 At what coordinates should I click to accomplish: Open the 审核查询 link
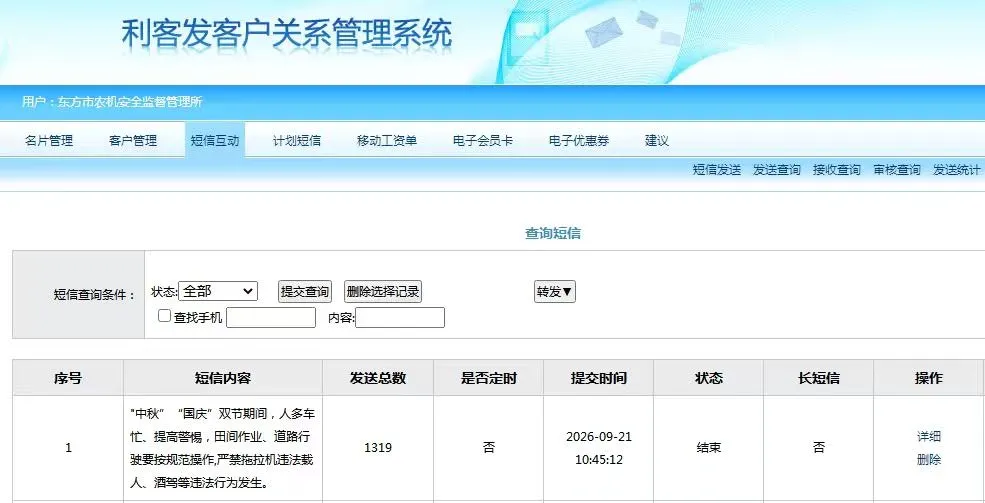tap(896, 170)
